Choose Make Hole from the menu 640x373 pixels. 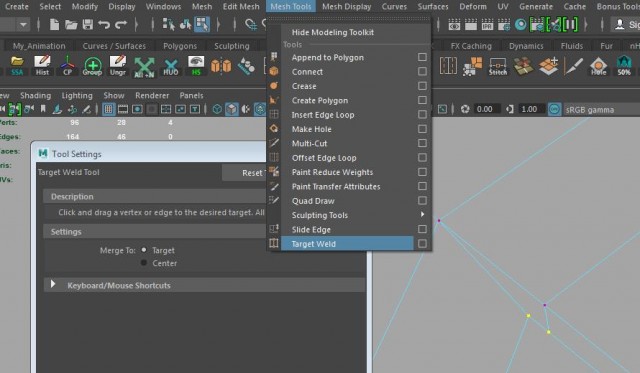point(311,129)
